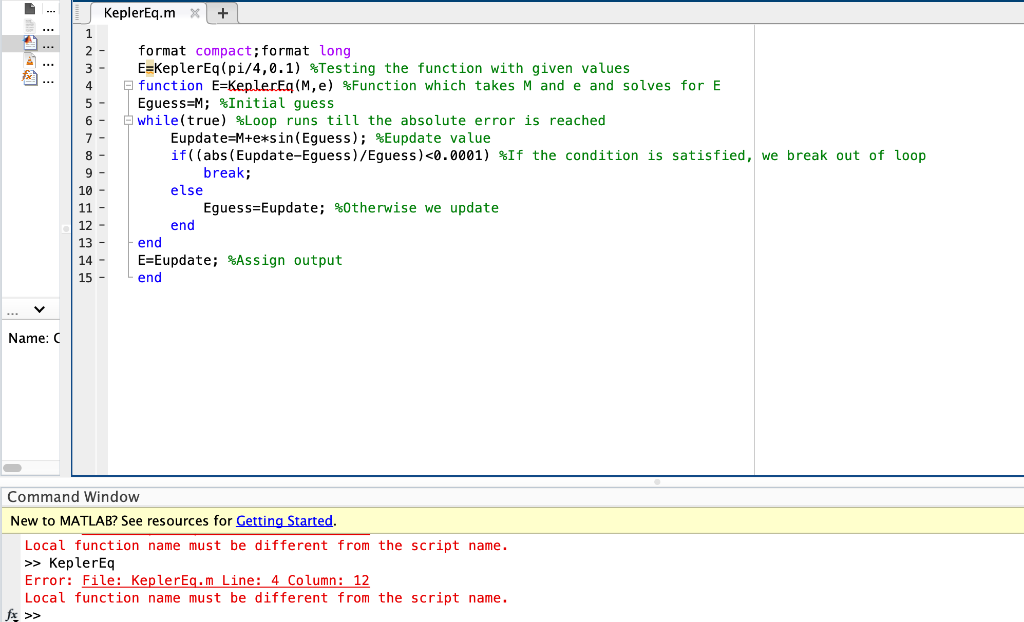Click the 'while' keyword on line 6
Image resolution: width=1024 pixels, height=622 pixels.
tap(158, 120)
